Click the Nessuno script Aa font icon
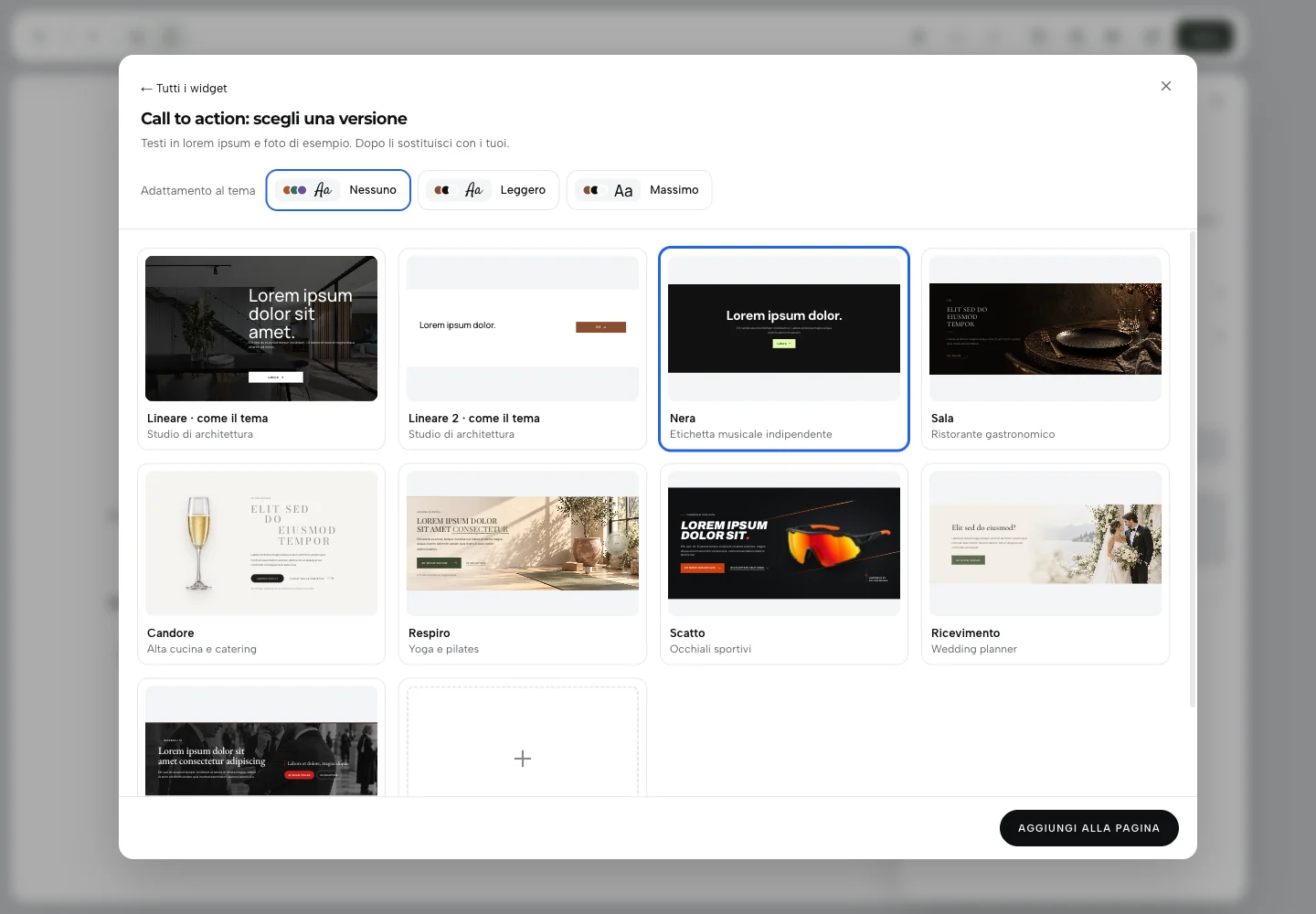 [323, 190]
